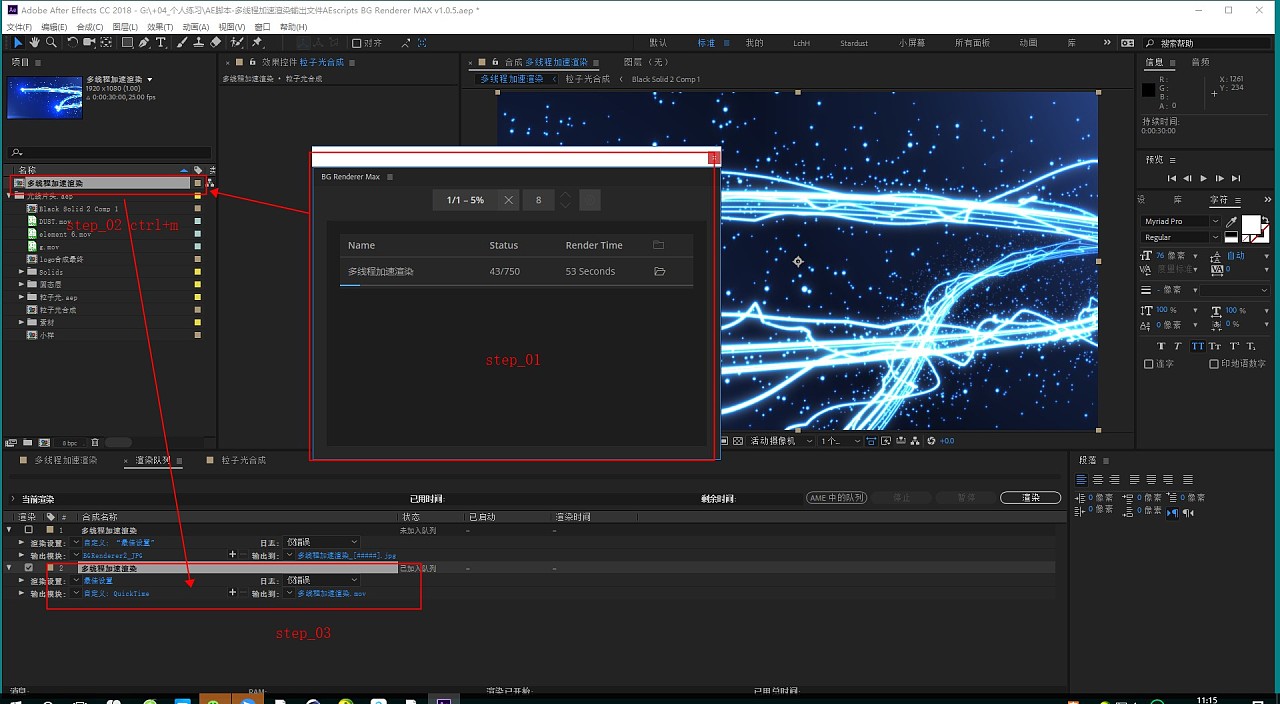Viewport: 1280px width, 704px height.
Task: Select the Rotation tool
Action: pyautogui.click(x=72, y=42)
